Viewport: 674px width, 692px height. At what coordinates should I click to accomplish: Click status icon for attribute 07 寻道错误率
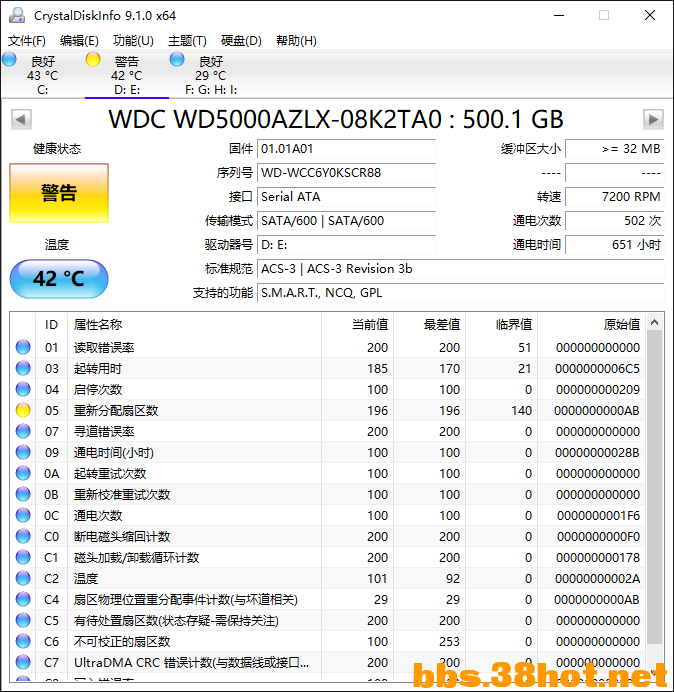click(x=23, y=431)
